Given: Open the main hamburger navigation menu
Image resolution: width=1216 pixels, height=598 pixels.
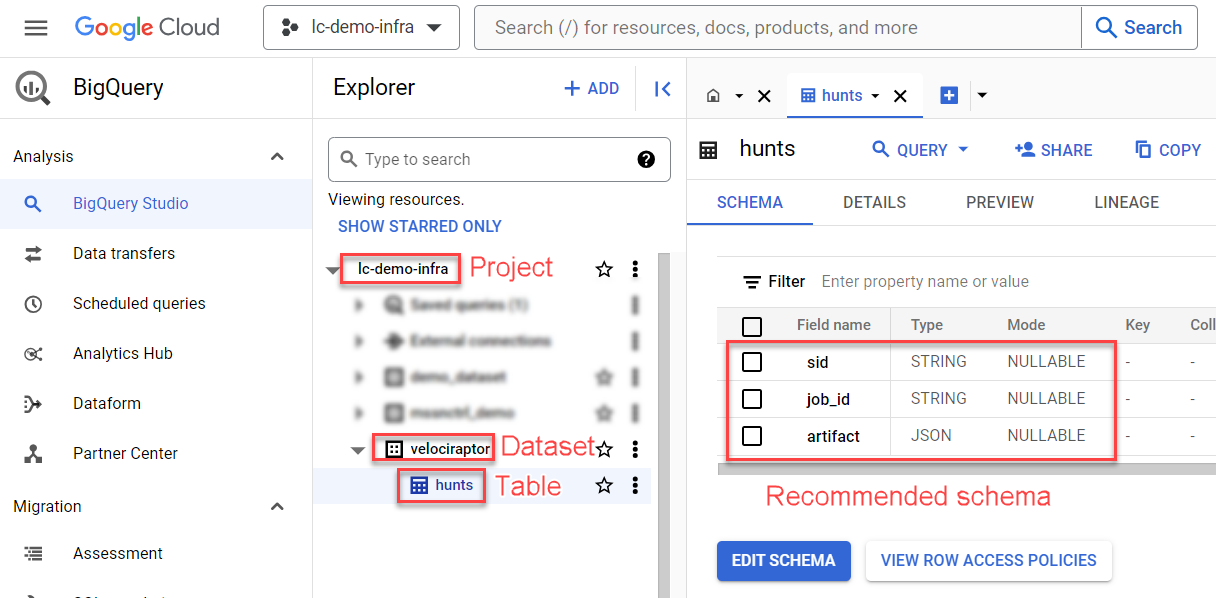Looking at the screenshot, I should point(36,28).
